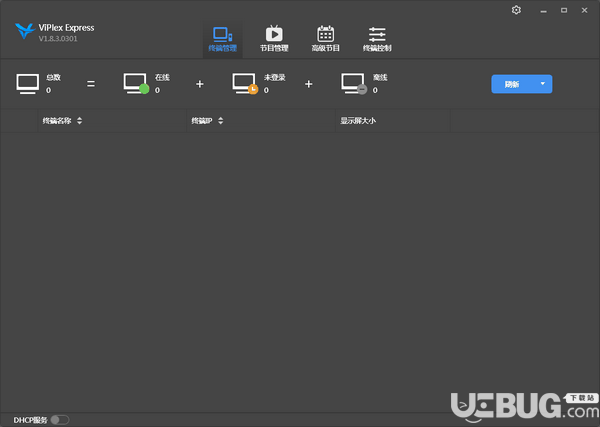Maximize the ViPlex Express window

tap(564, 10)
